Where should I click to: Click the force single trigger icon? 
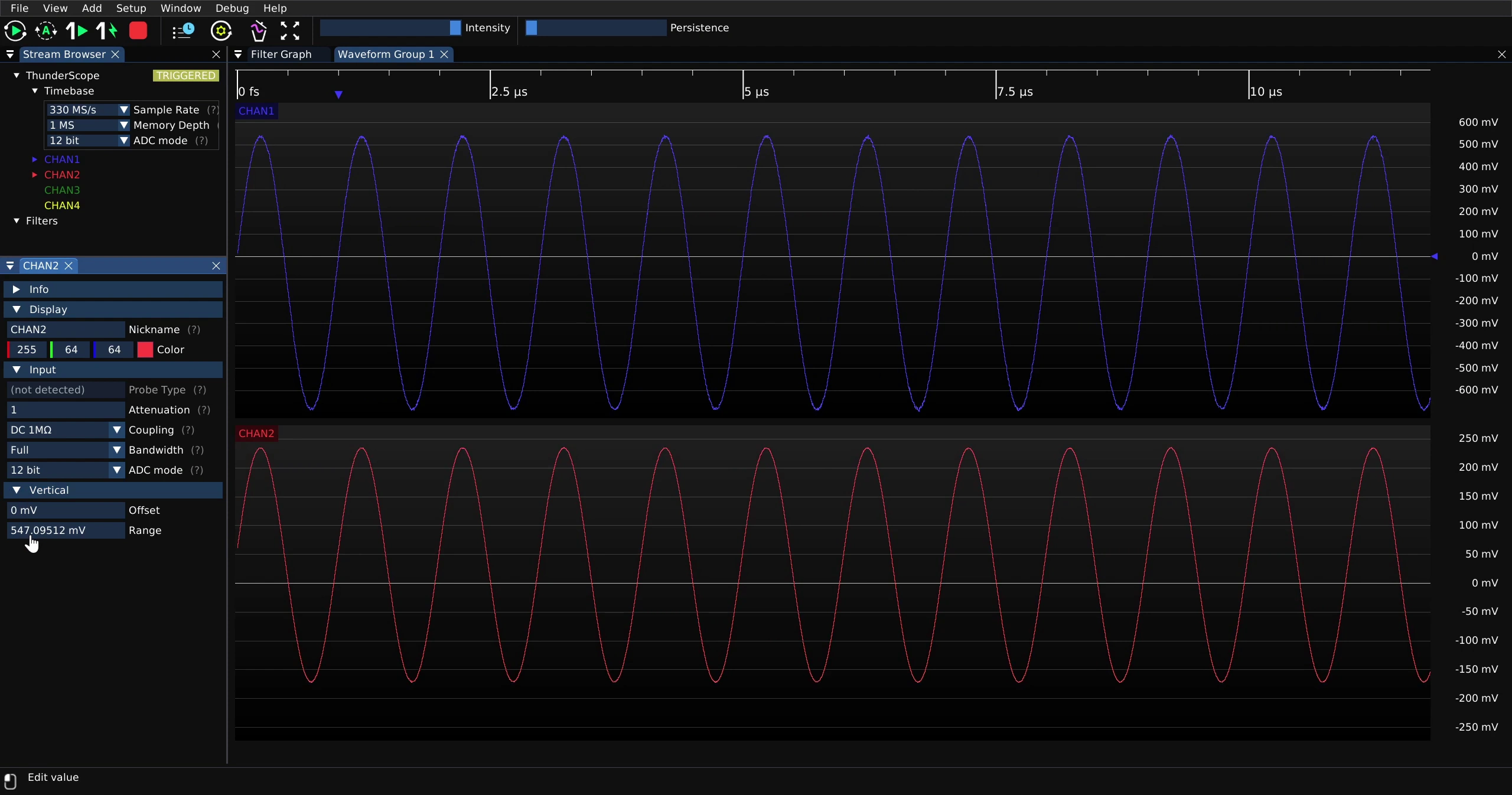coord(107,31)
